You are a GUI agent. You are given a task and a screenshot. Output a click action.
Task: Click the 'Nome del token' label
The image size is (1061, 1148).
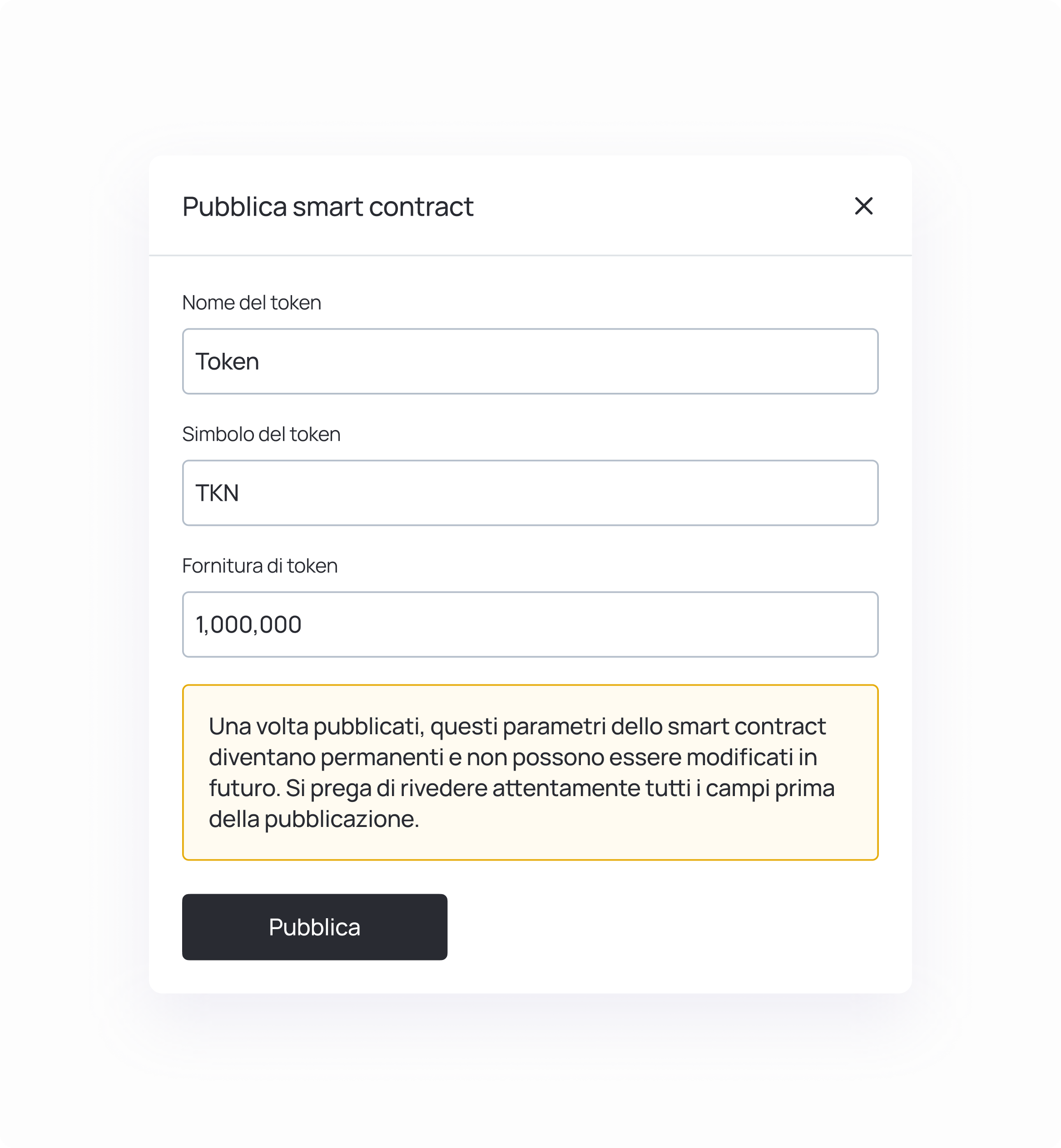(x=252, y=302)
